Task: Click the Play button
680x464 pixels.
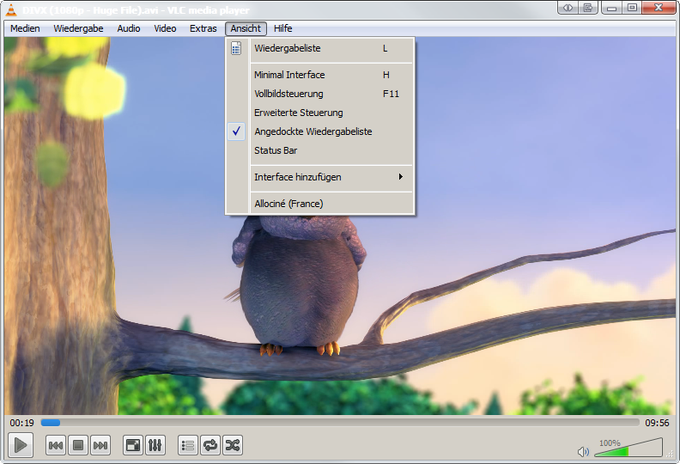Action: click(20, 445)
